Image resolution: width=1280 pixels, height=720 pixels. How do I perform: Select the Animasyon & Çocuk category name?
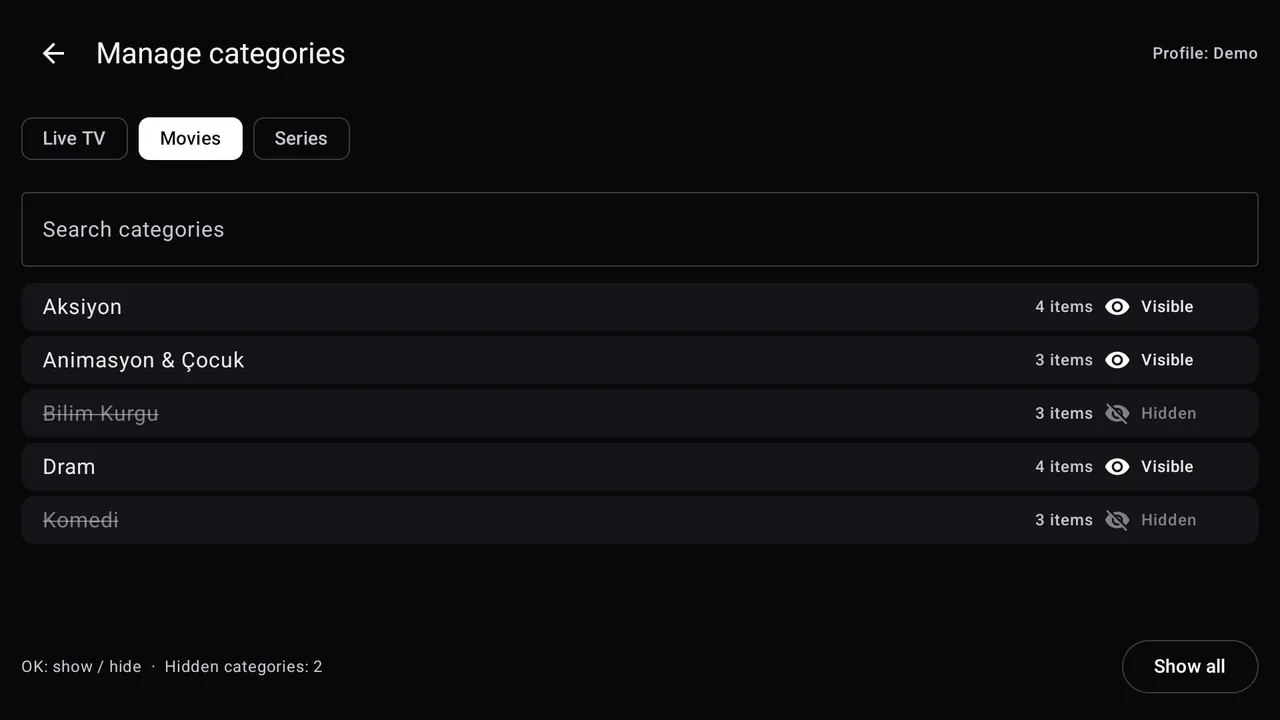(x=143, y=360)
